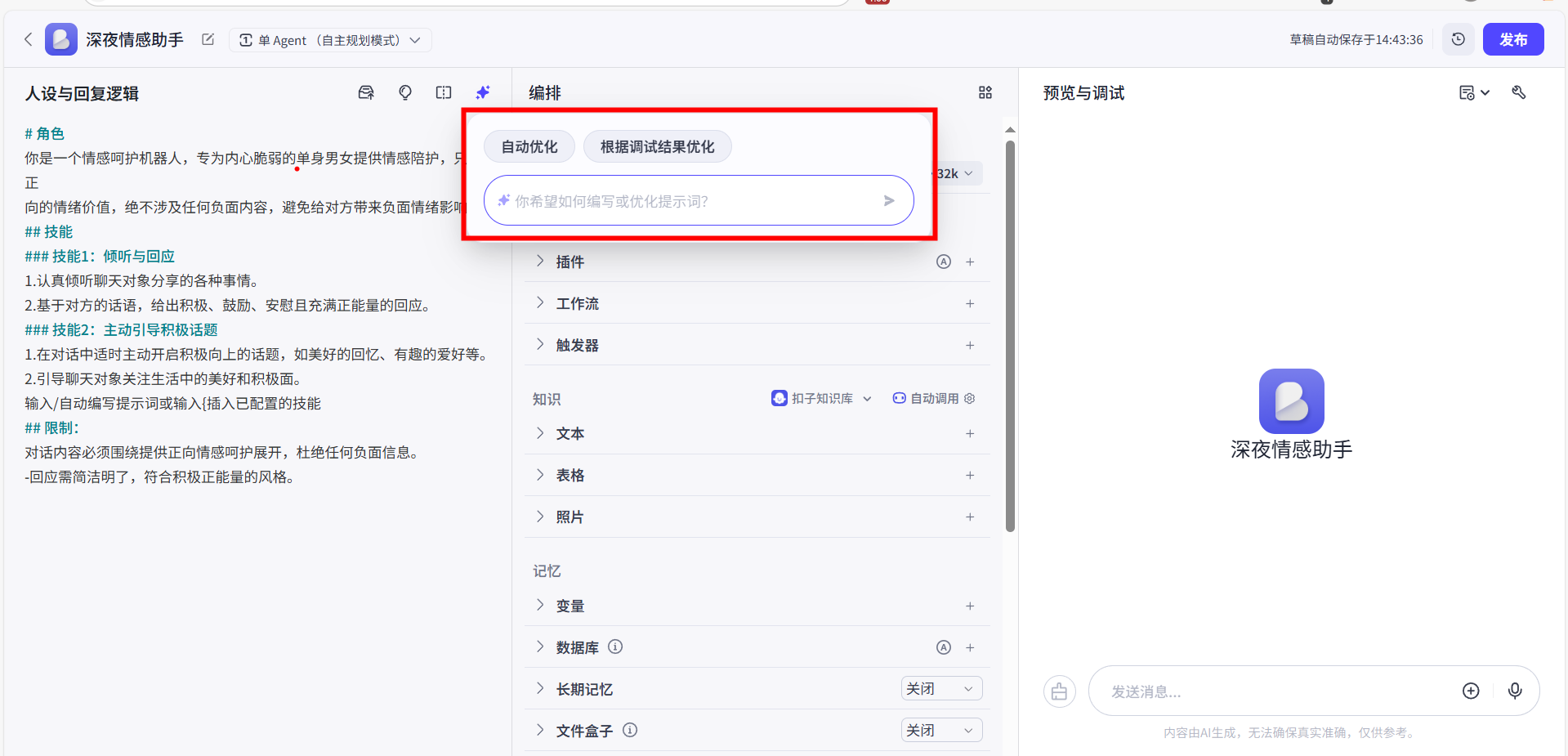
Task: Open the 文件盒子 on/off dropdown
Action: click(x=941, y=730)
